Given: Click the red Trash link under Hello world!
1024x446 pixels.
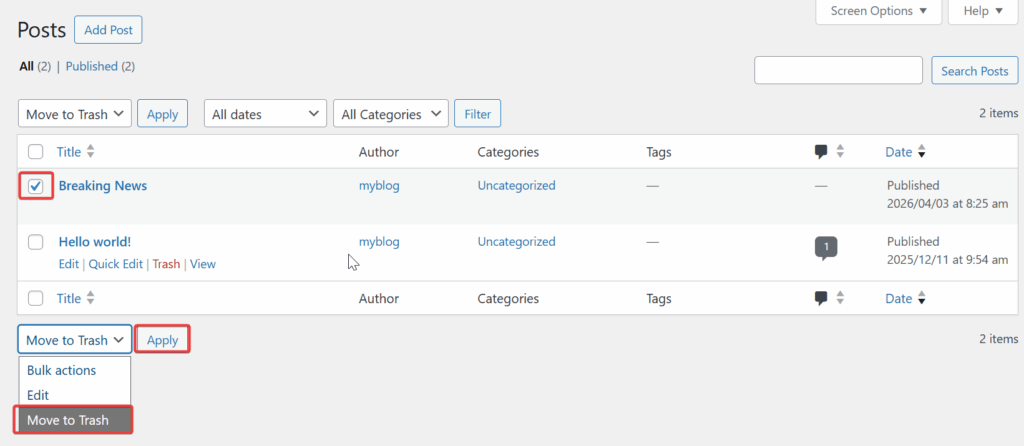Looking at the screenshot, I should (x=166, y=264).
